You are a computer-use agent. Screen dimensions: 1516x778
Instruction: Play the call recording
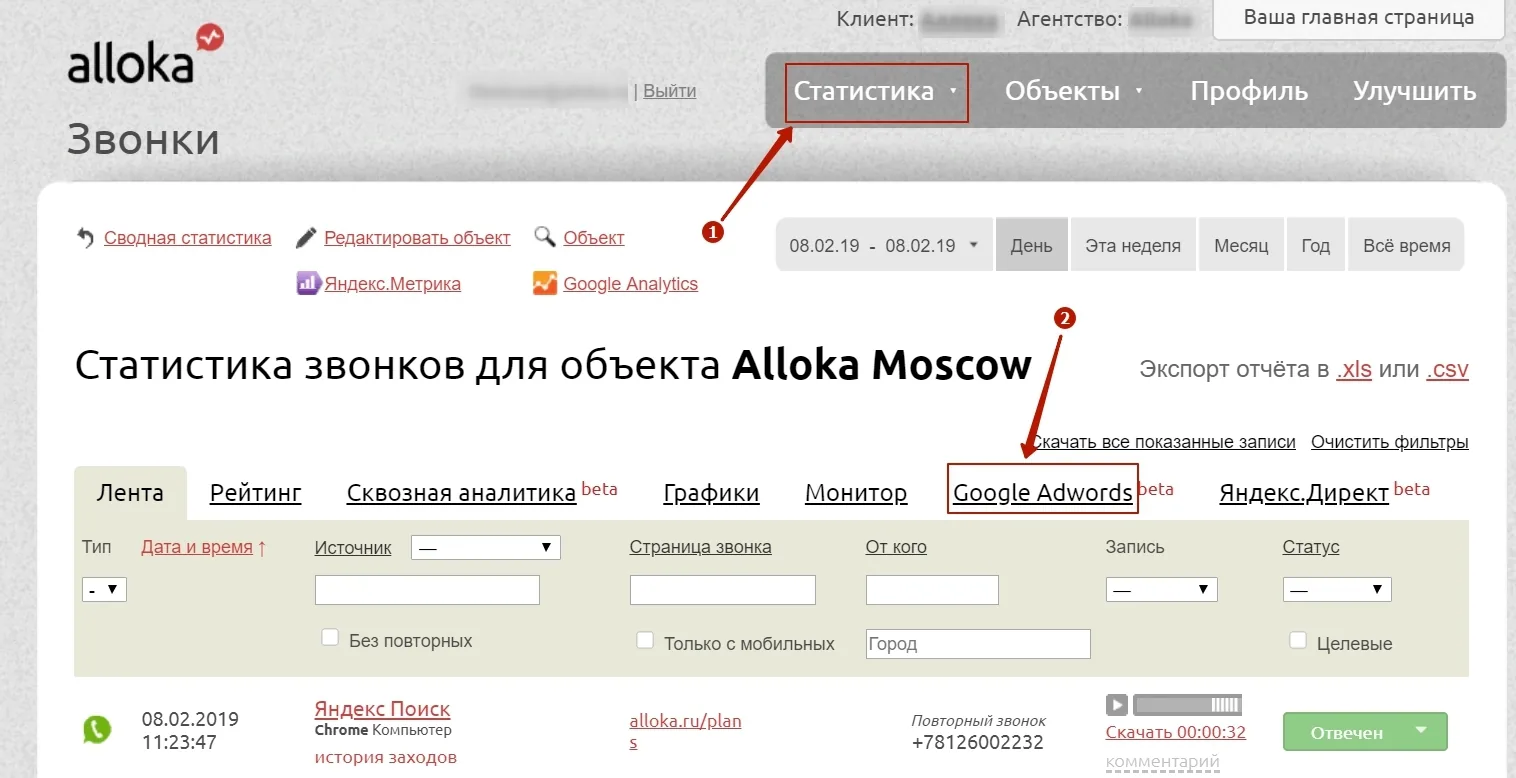(1117, 705)
